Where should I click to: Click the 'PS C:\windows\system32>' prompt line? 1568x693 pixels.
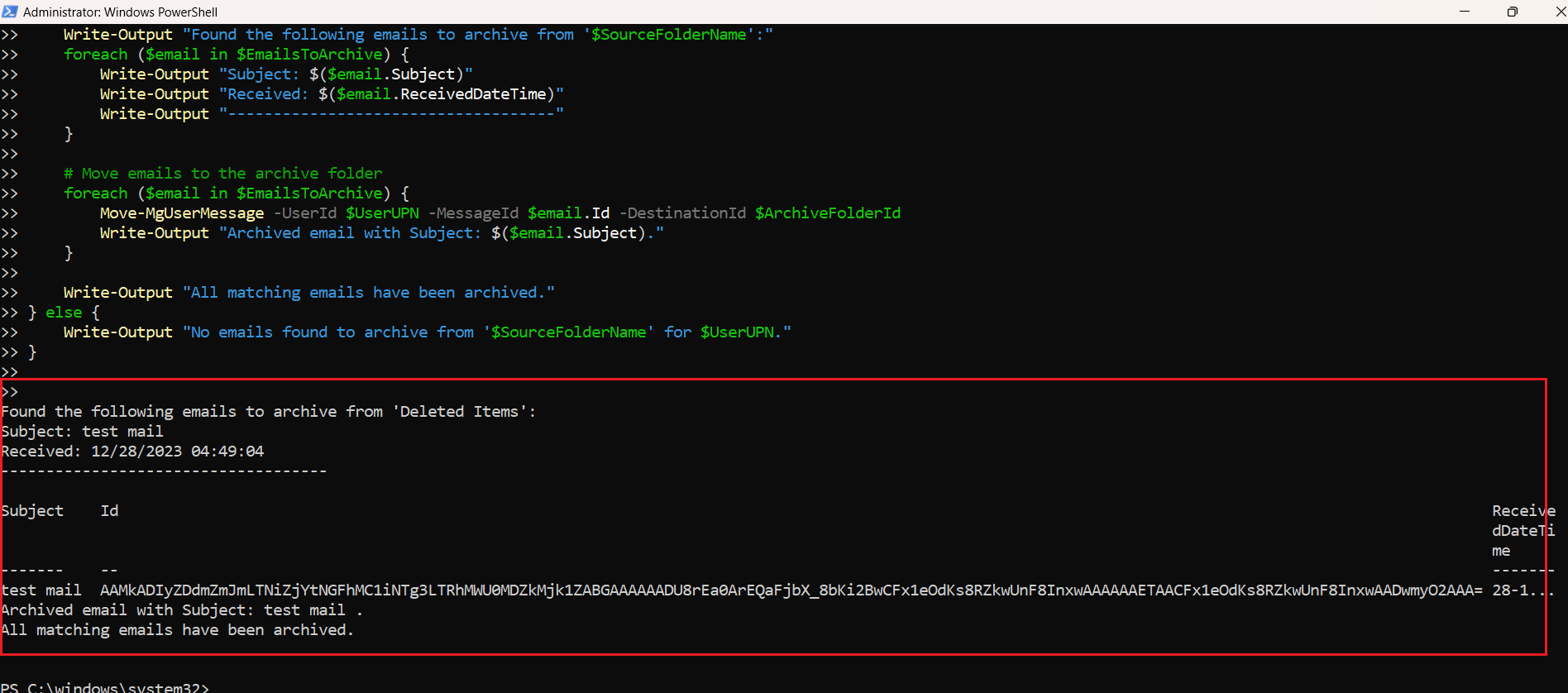coord(105,687)
